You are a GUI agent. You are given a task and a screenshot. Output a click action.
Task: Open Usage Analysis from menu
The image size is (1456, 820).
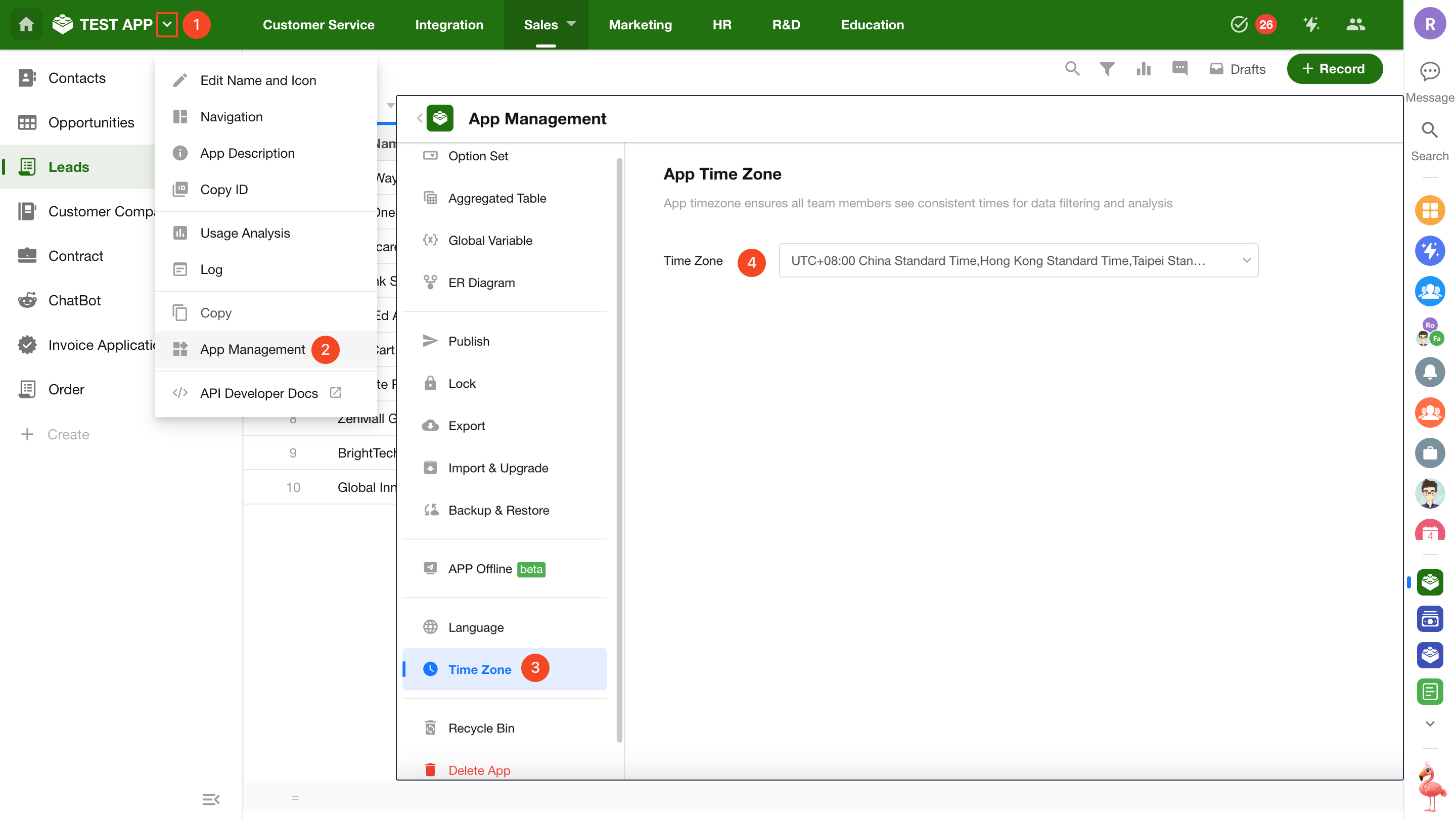click(245, 233)
